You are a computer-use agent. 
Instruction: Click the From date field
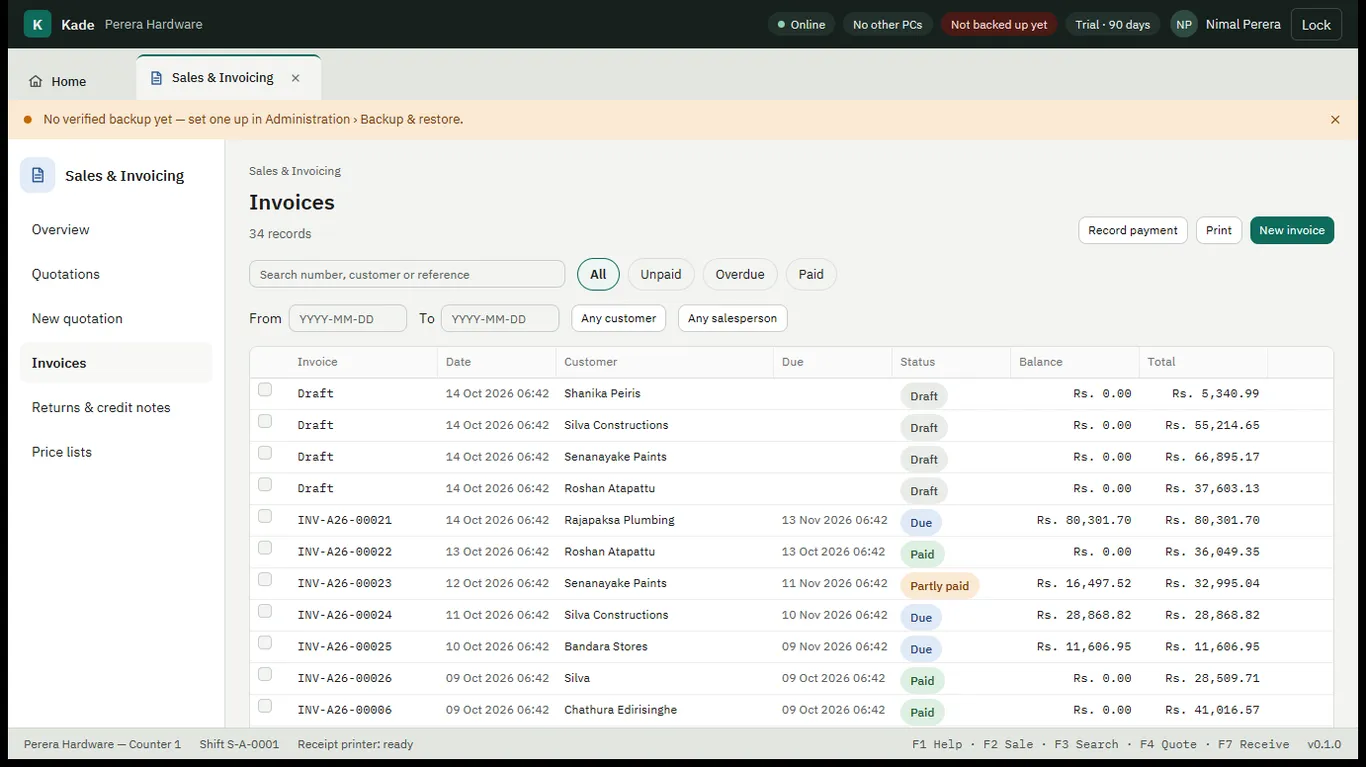click(x=348, y=318)
